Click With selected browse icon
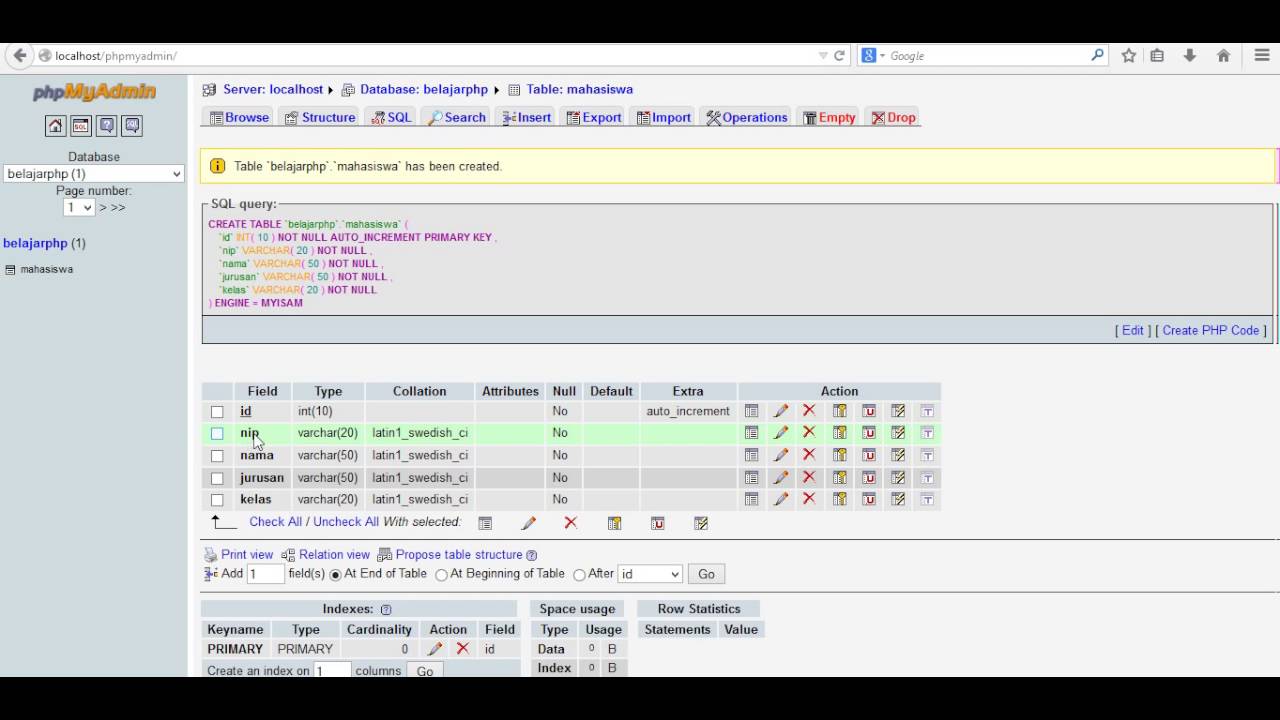 click(x=485, y=523)
